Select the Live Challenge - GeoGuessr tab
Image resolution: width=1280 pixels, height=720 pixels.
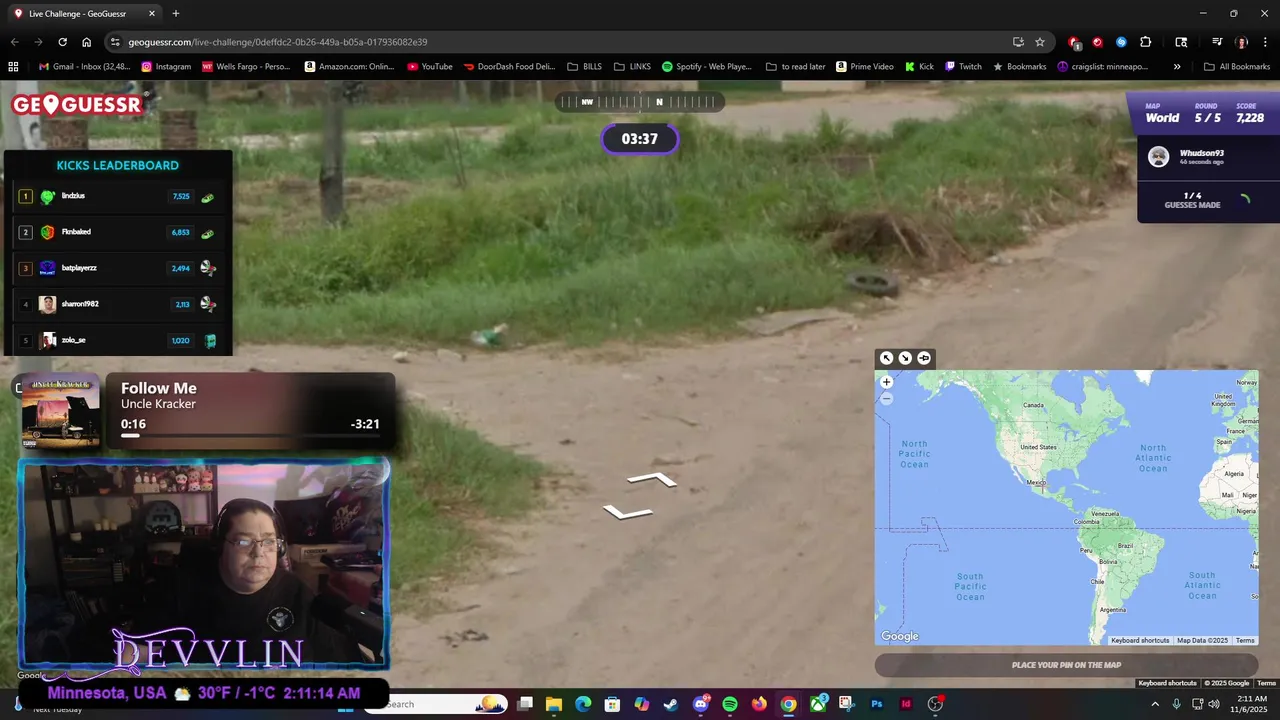pos(85,14)
